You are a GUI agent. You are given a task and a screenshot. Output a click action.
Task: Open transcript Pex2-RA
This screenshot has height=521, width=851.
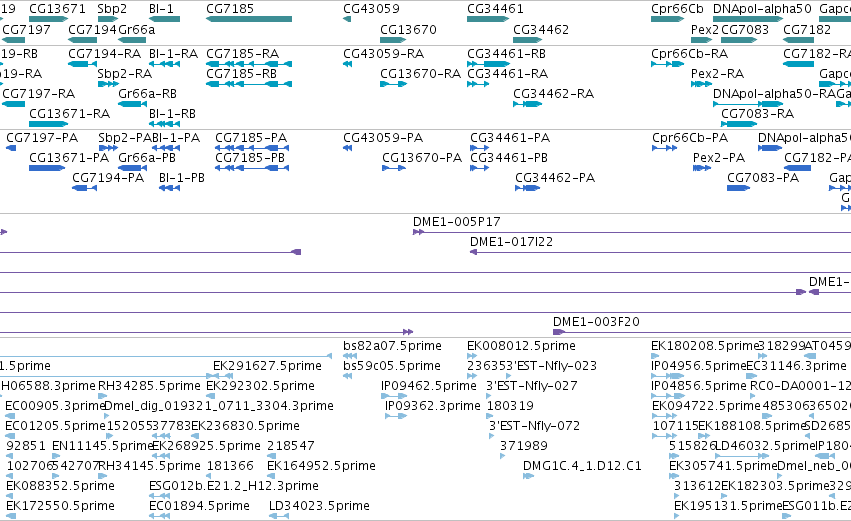click(x=701, y=84)
